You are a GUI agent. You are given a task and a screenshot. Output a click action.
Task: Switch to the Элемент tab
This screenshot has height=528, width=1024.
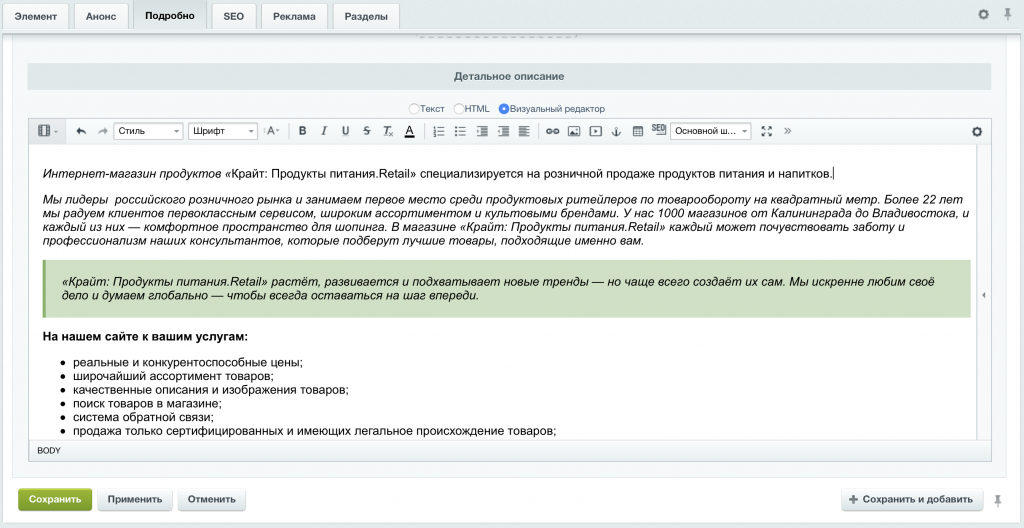click(36, 17)
